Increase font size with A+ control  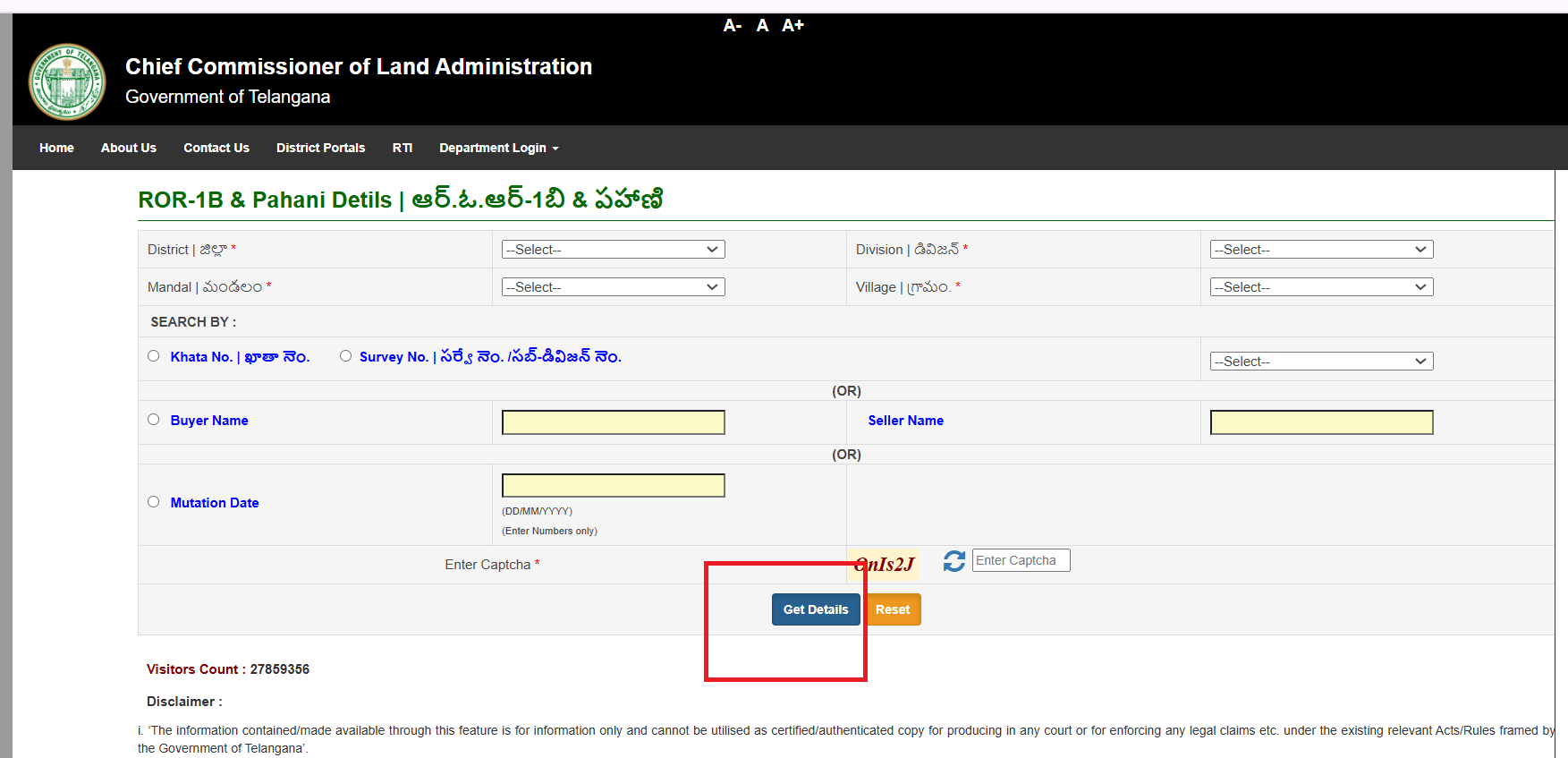792,26
